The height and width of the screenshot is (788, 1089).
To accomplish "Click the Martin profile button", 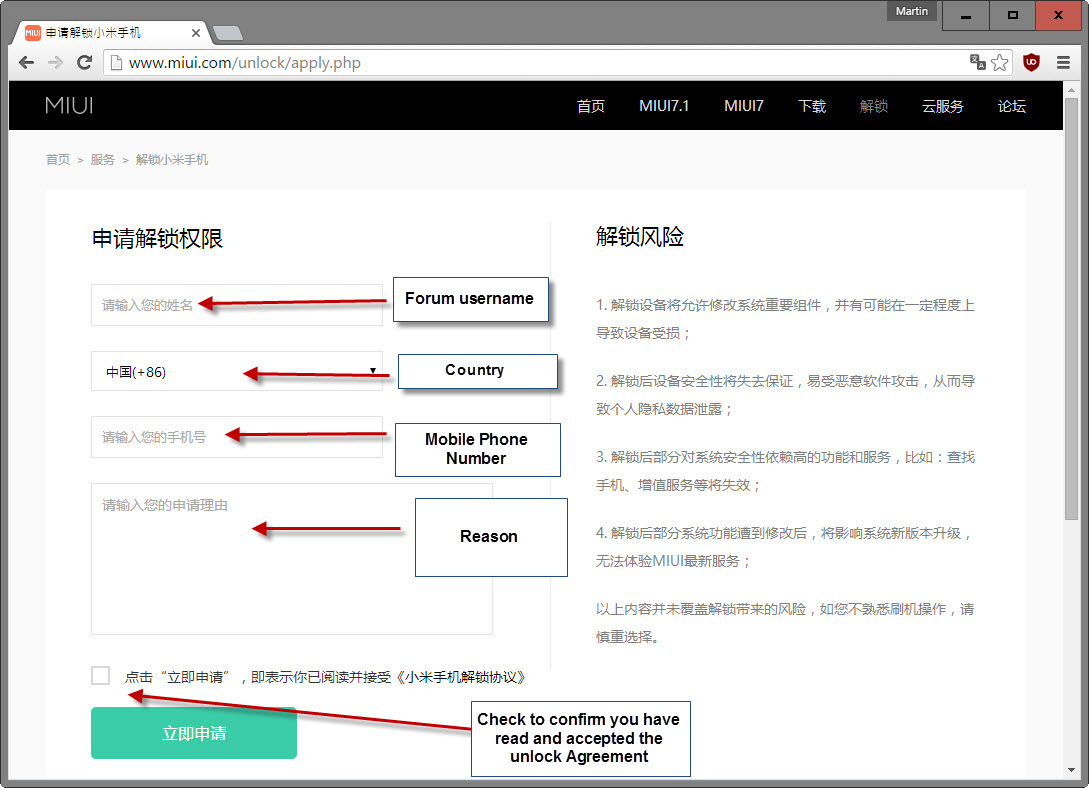I will pos(912,11).
